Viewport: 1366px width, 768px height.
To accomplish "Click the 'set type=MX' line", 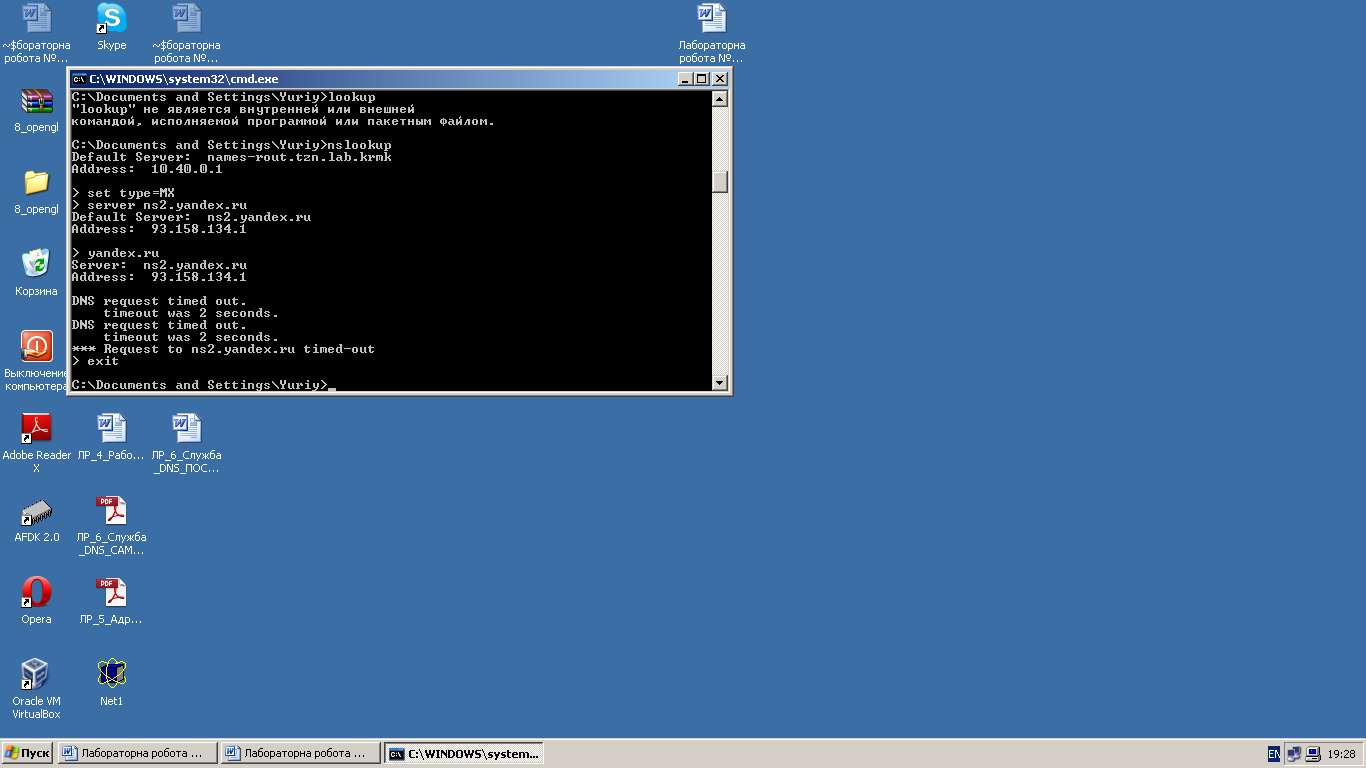I will point(124,193).
